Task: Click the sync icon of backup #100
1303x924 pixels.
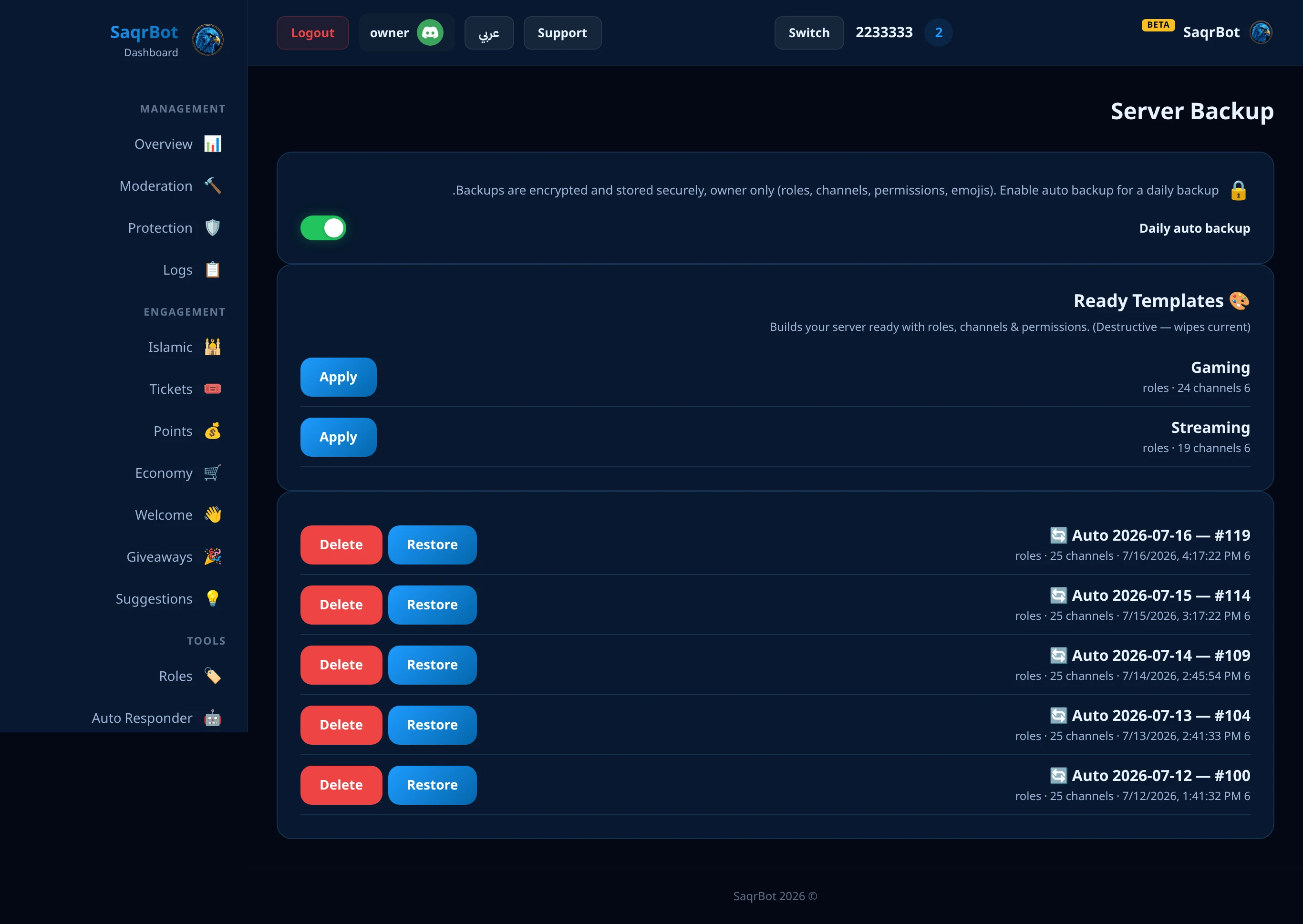Action: (x=1058, y=776)
